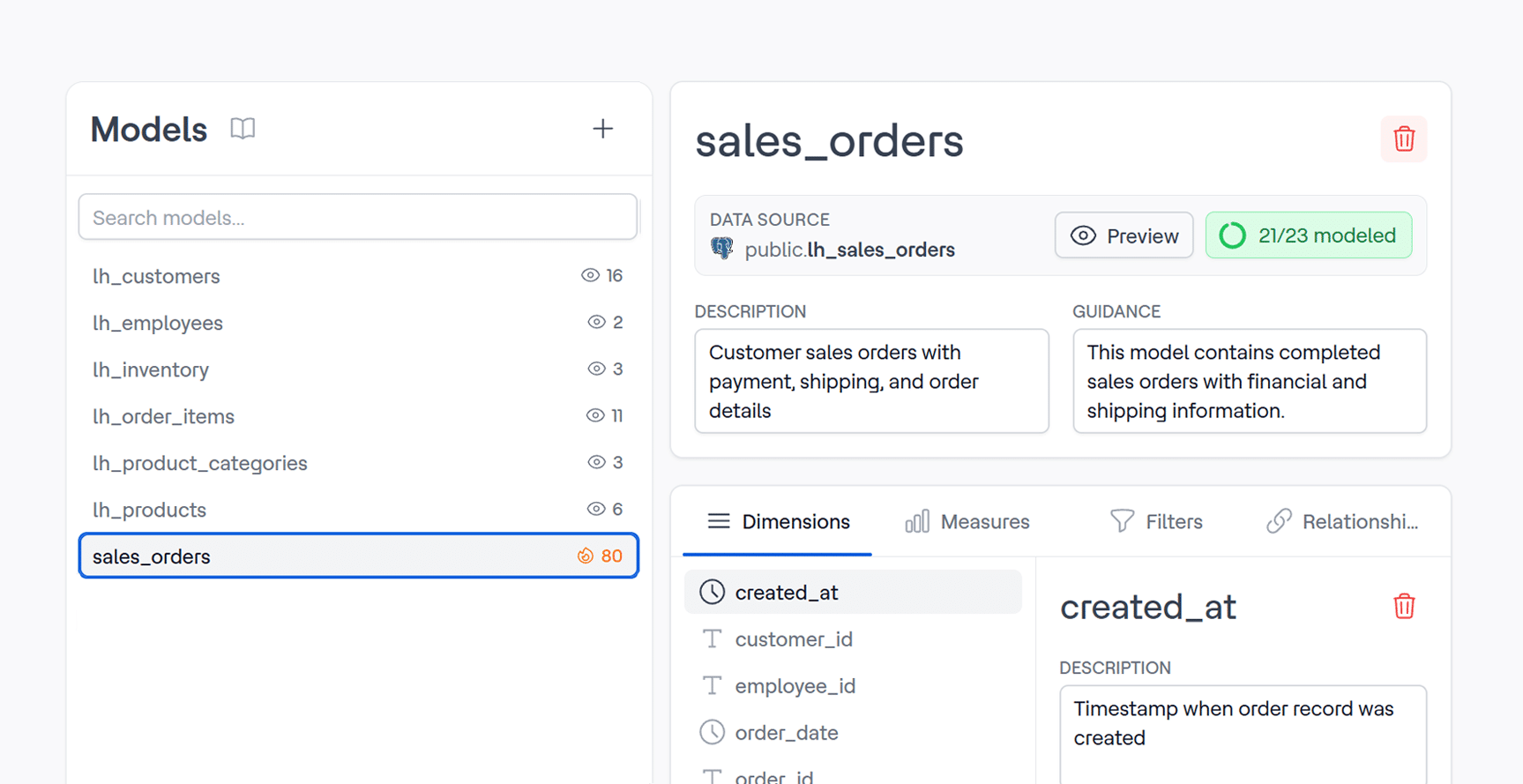Add a new model with plus icon
The width and height of the screenshot is (1523, 784).
(x=602, y=129)
